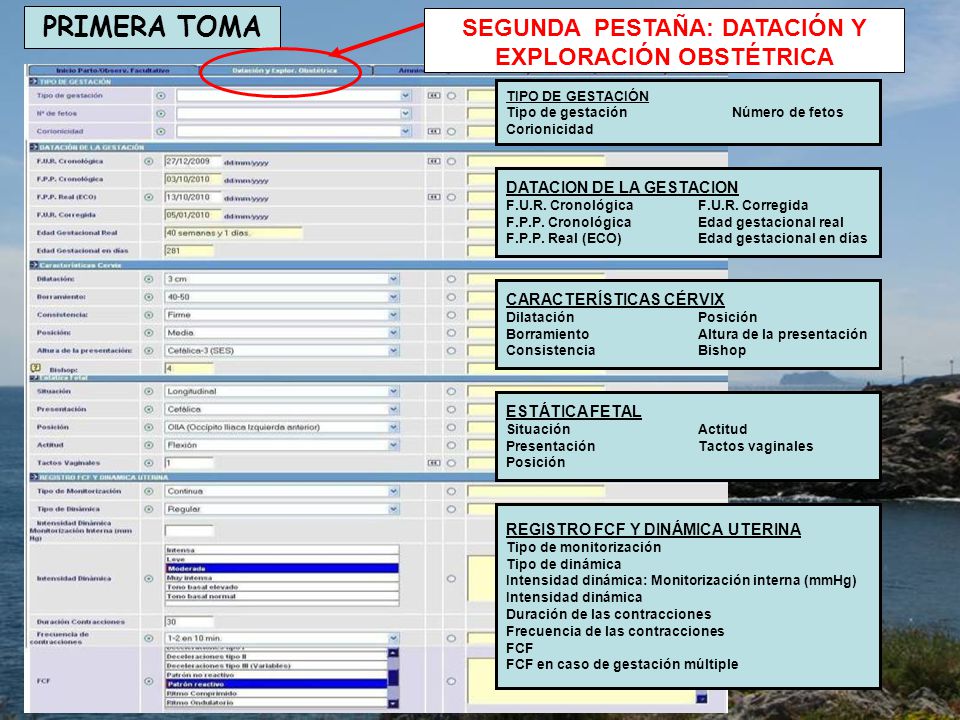Open the Tipo de gestación dropdown
960x720 pixels.
coord(405,96)
